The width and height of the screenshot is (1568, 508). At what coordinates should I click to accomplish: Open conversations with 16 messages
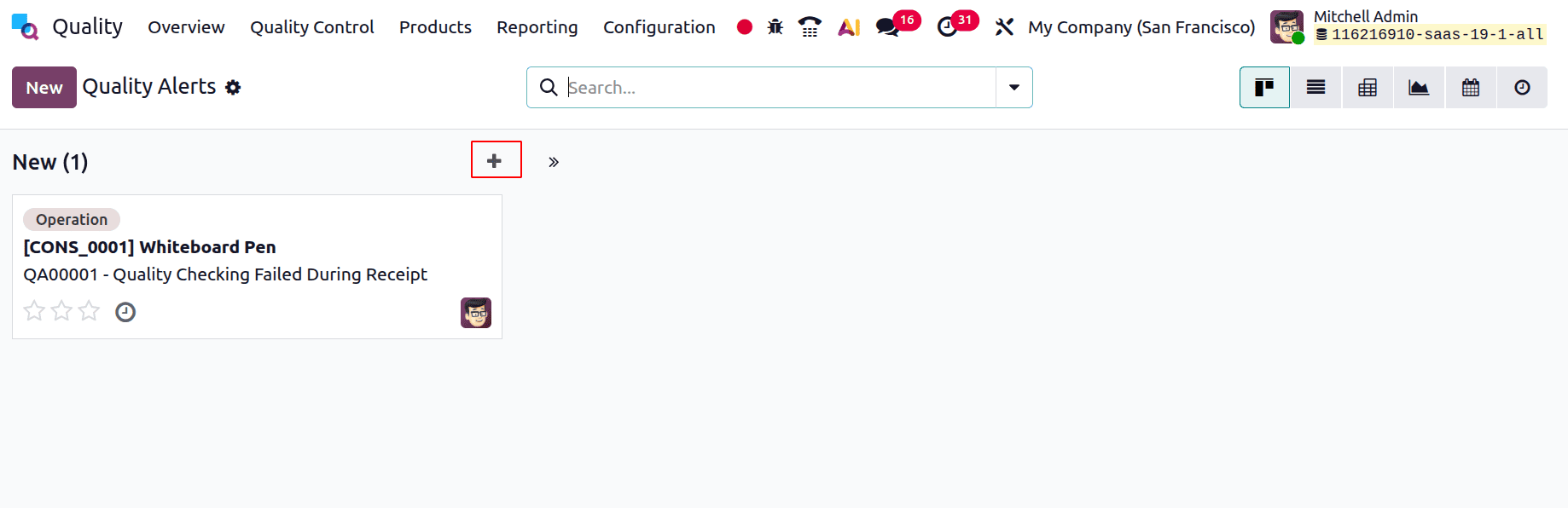897,25
